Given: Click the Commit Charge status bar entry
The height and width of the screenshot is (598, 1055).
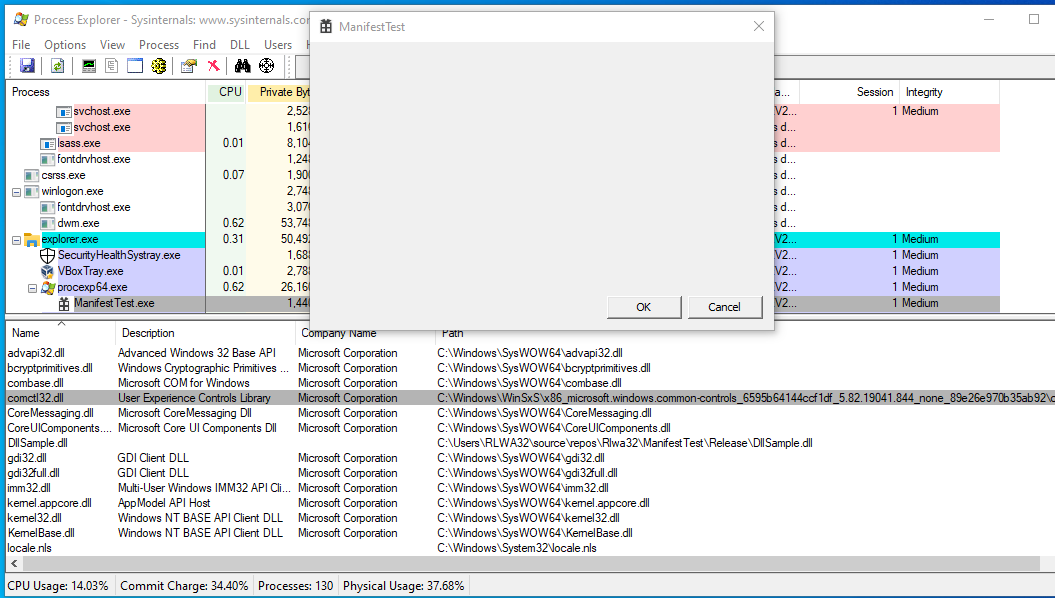Looking at the screenshot, I should pyautogui.click(x=184, y=586).
